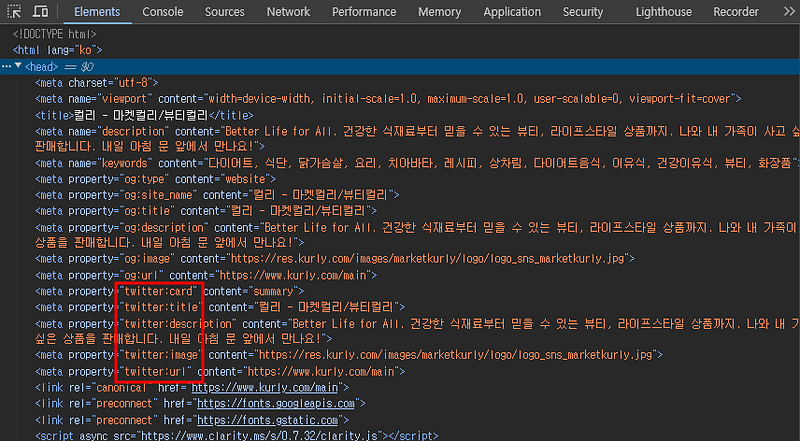Switch to the Elements tab
Screen dimensions: 800x441
coord(97,12)
